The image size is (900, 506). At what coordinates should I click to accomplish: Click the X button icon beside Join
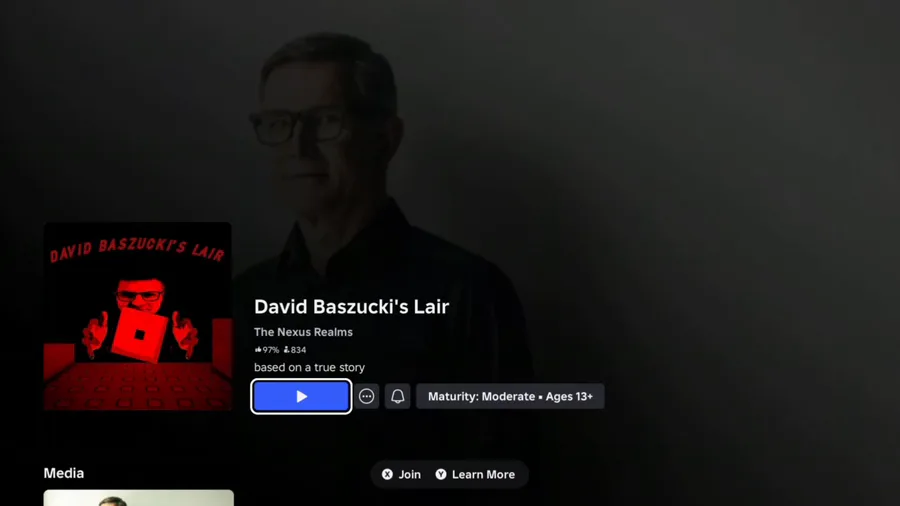coord(387,474)
